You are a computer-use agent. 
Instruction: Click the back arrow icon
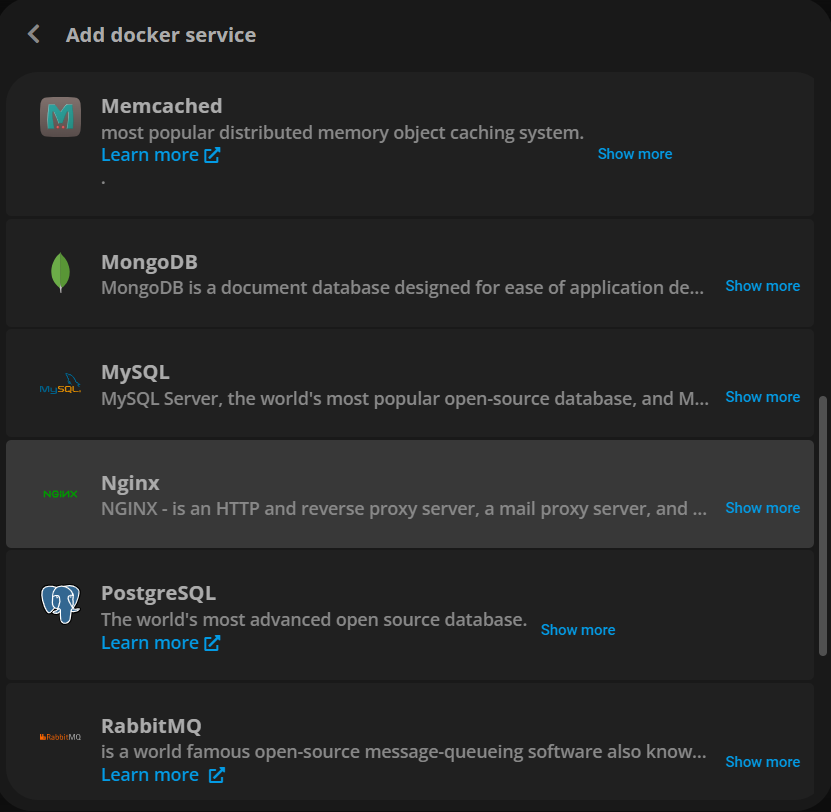pos(34,35)
